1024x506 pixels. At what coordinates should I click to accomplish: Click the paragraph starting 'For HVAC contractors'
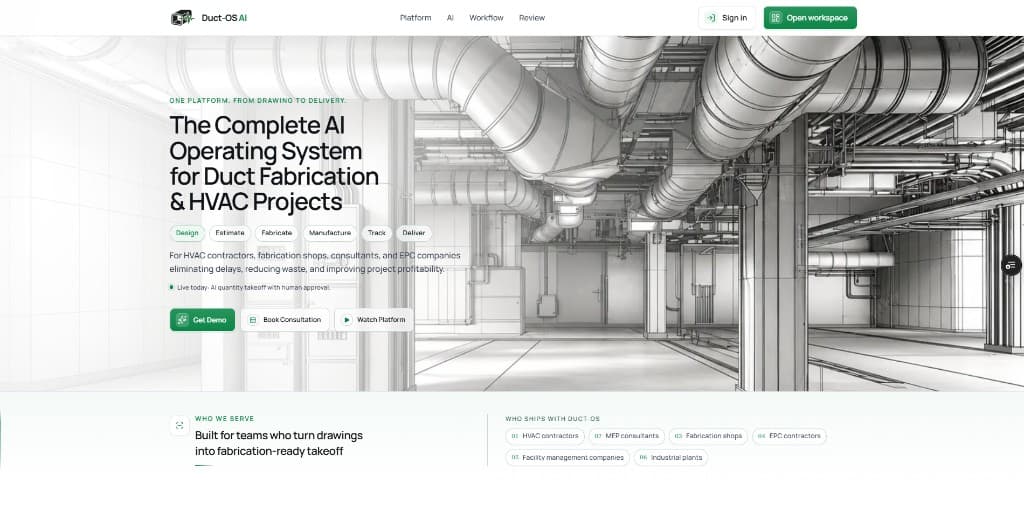pos(315,262)
